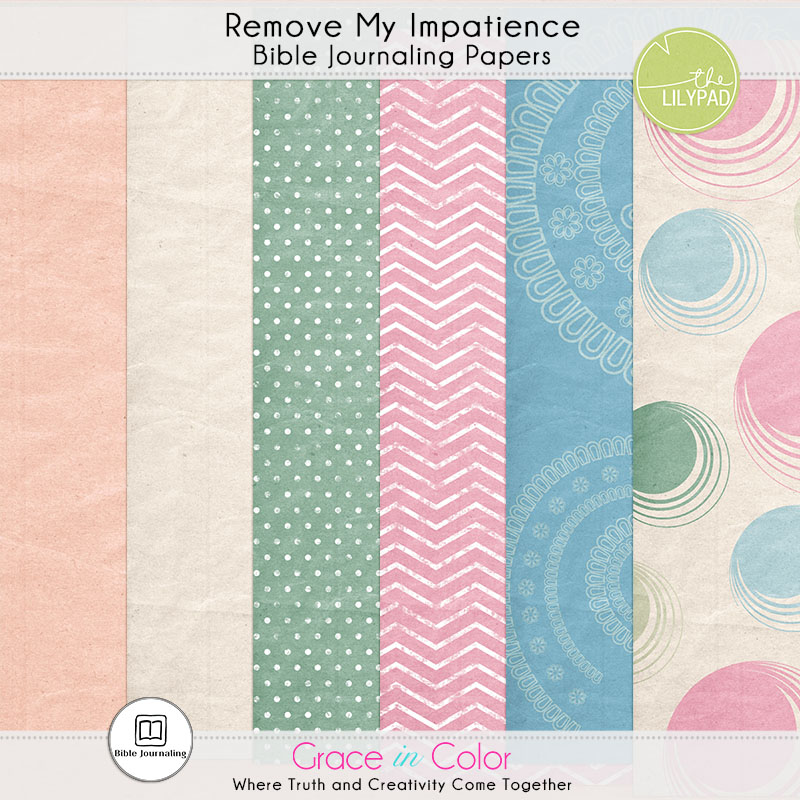800x800 pixels.
Task: Click the green Lilypad logo badge
Action: click(x=686, y=81)
